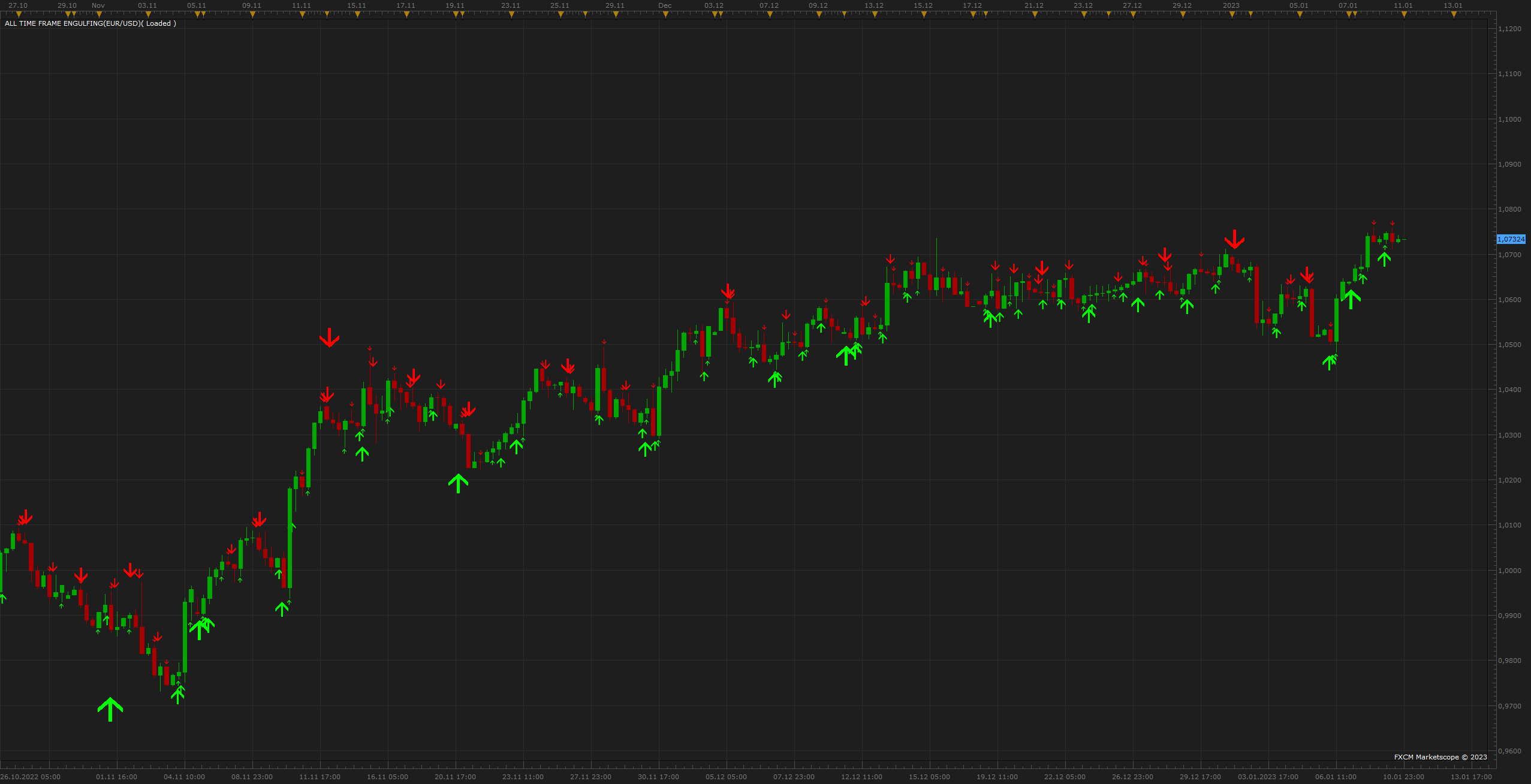
Task: Click the large red down arrow near the 2023 label
Action: click(1234, 239)
